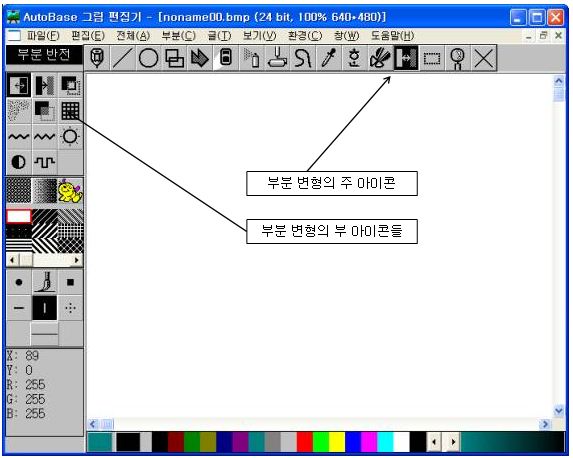Choose the sun brightness sub-icon

(x=71, y=137)
